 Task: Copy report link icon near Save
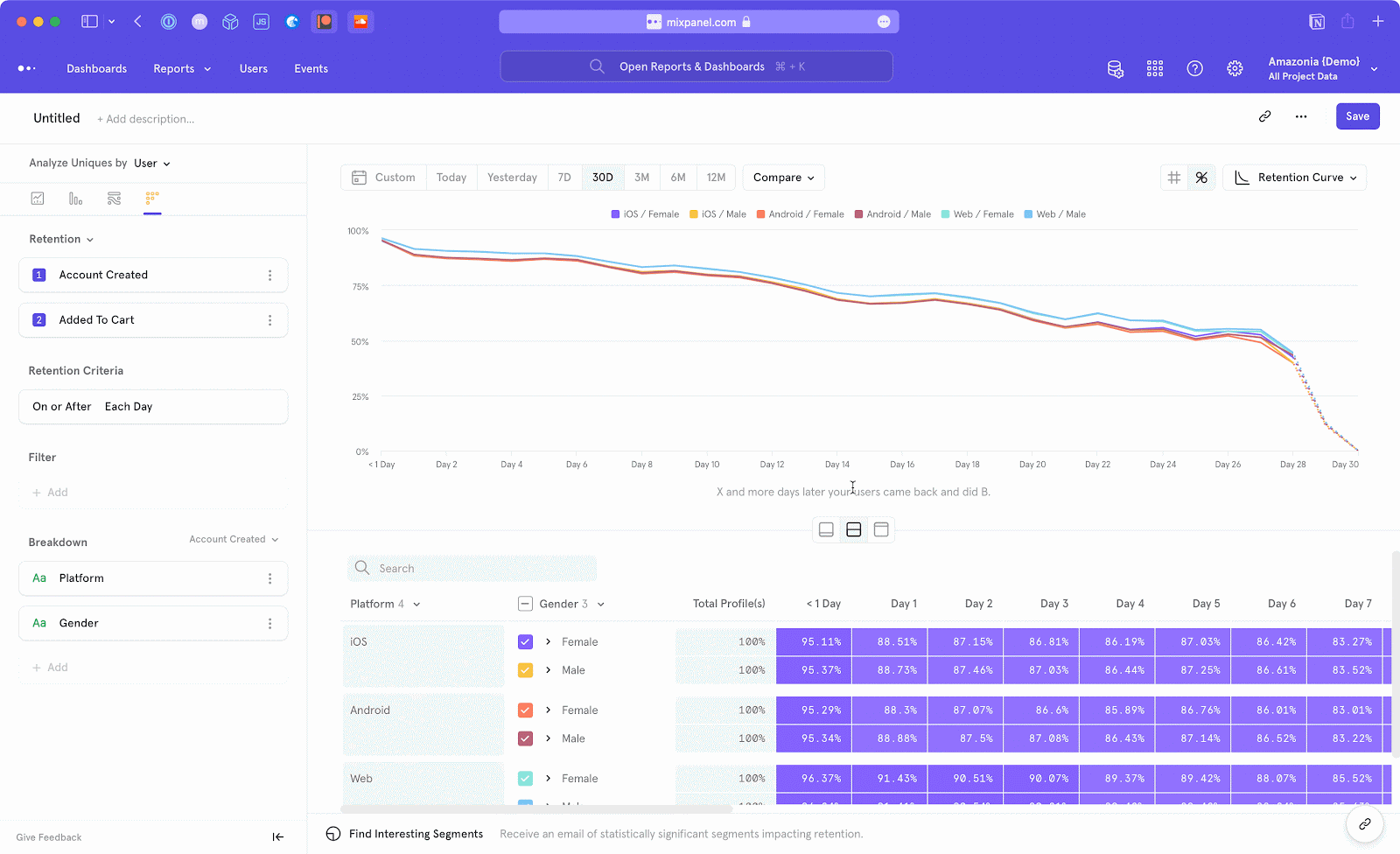(x=1264, y=116)
